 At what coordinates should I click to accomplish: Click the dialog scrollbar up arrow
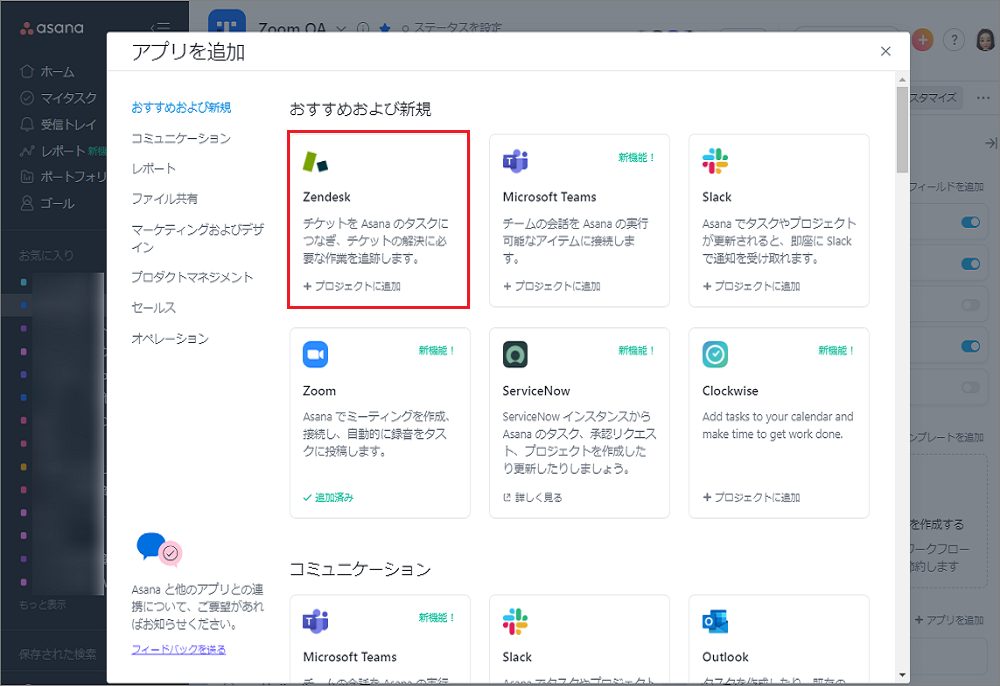click(x=902, y=80)
